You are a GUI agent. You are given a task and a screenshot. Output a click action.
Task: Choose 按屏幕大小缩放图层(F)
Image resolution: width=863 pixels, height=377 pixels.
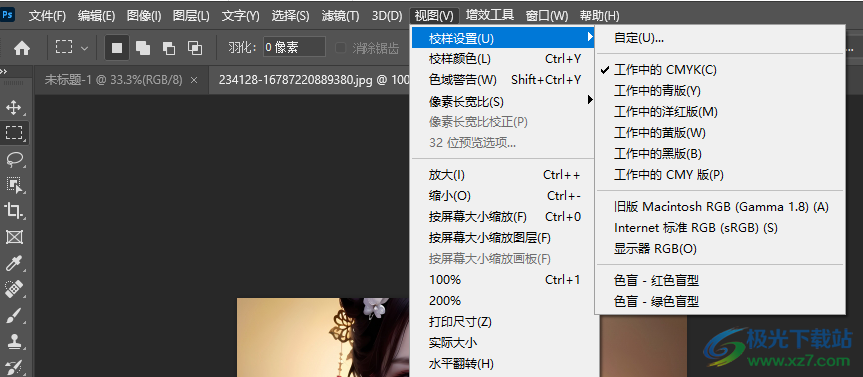503,238
